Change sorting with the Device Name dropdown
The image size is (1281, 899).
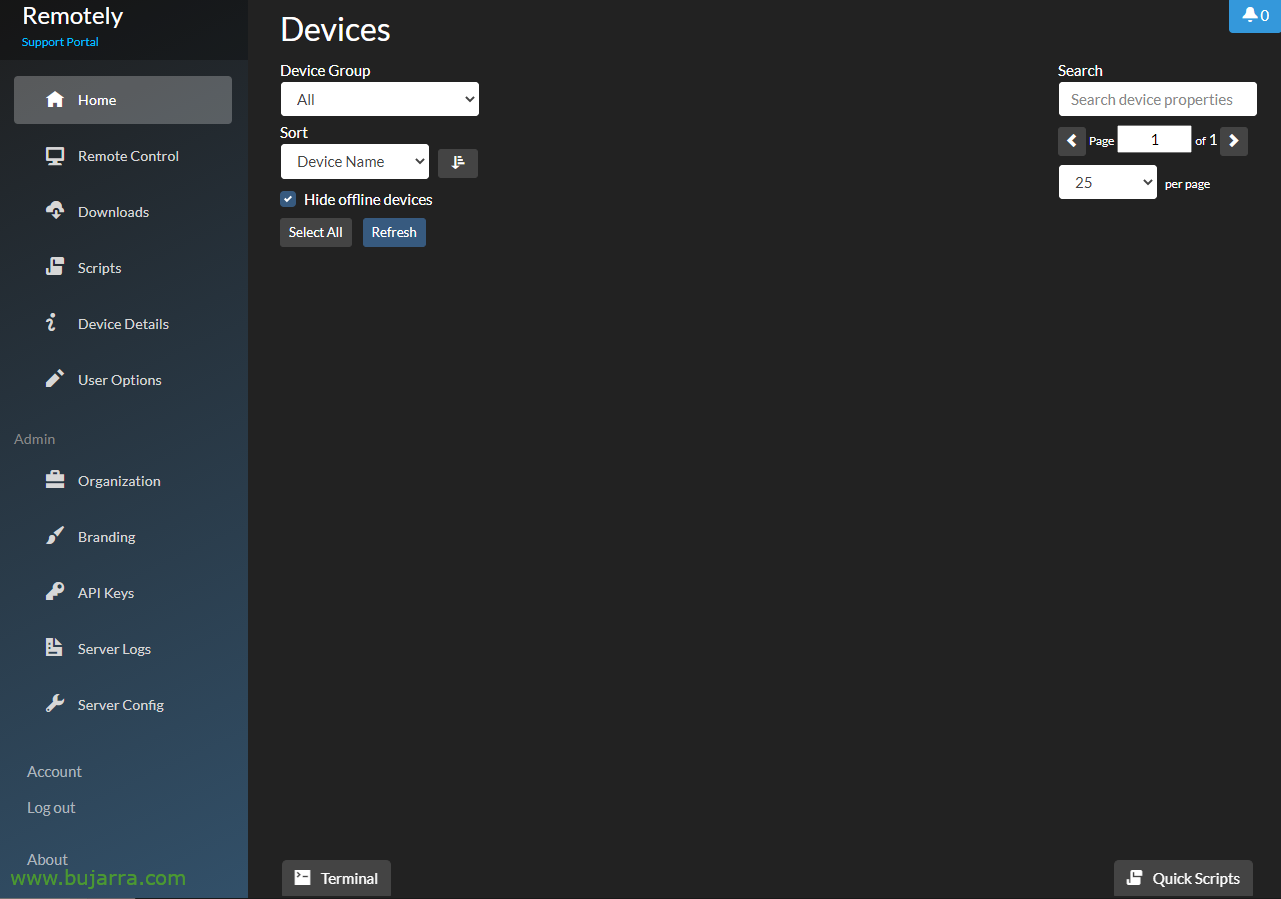[x=354, y=161]
